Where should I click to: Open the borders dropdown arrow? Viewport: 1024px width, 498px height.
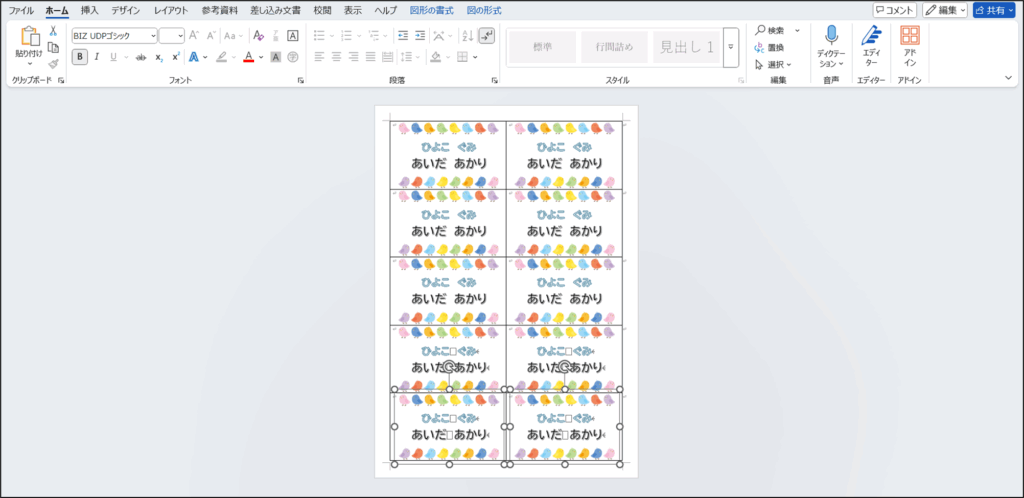[x=475, y=57]
